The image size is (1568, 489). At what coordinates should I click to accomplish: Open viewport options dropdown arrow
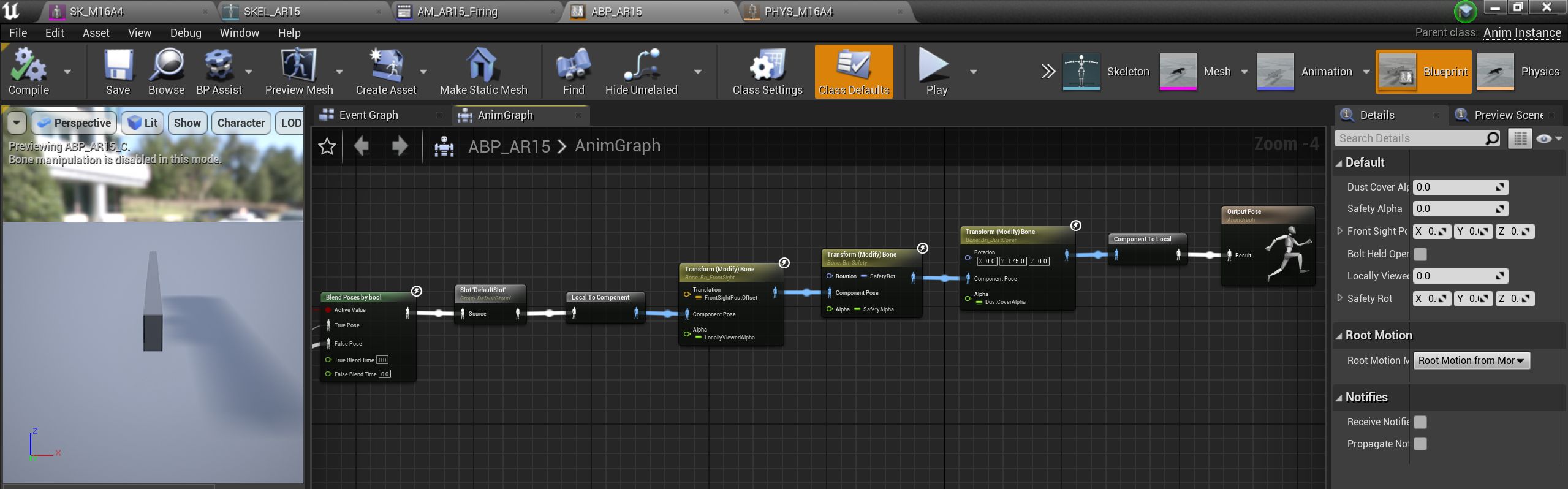[x=17, y=123]
